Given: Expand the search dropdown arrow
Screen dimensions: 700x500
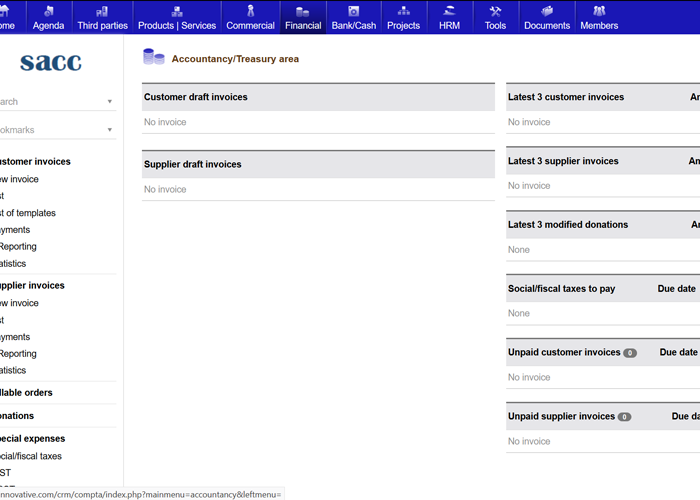Looking at the screenshot, I should [110, 102].
